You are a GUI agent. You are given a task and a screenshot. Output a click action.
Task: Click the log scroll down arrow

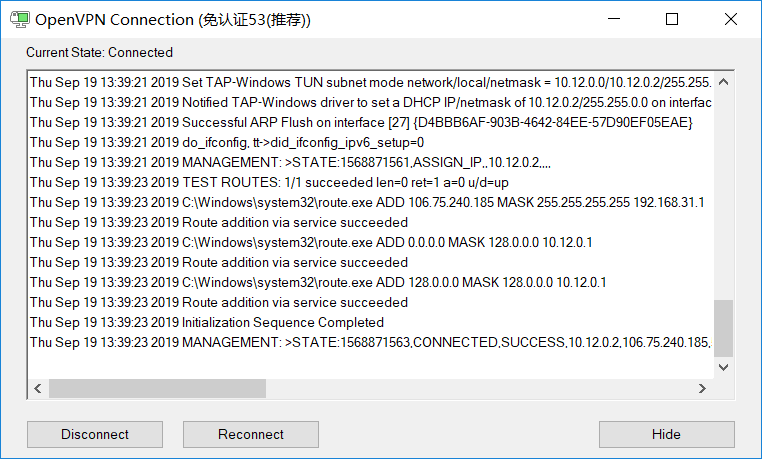pyautogui.click(x=723, y=367)
